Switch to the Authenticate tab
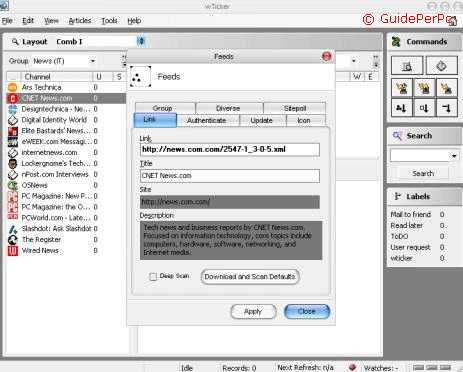This screenshot has height=372, width=463. click(207, 120)
